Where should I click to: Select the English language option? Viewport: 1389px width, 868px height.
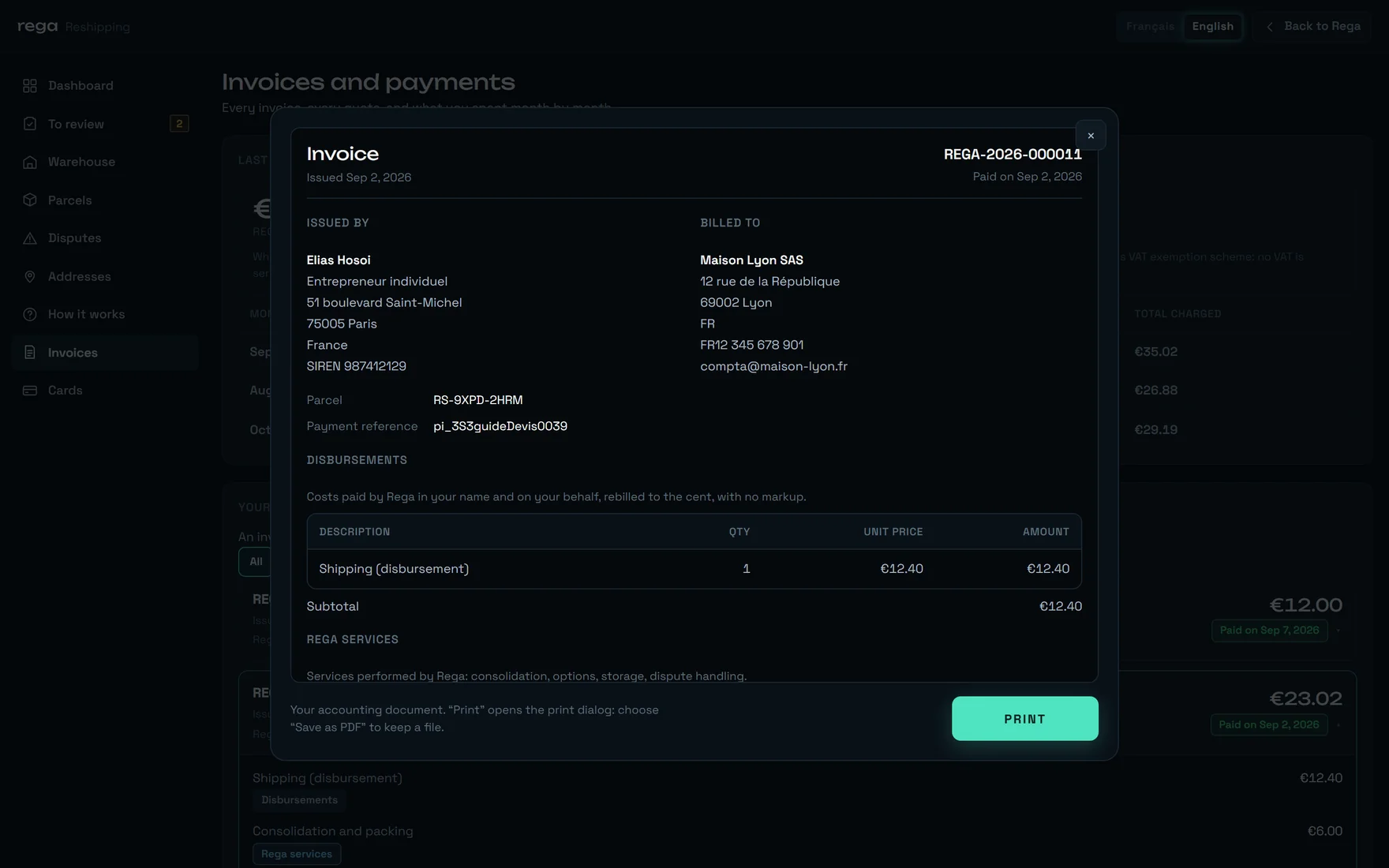point(1212,27)
